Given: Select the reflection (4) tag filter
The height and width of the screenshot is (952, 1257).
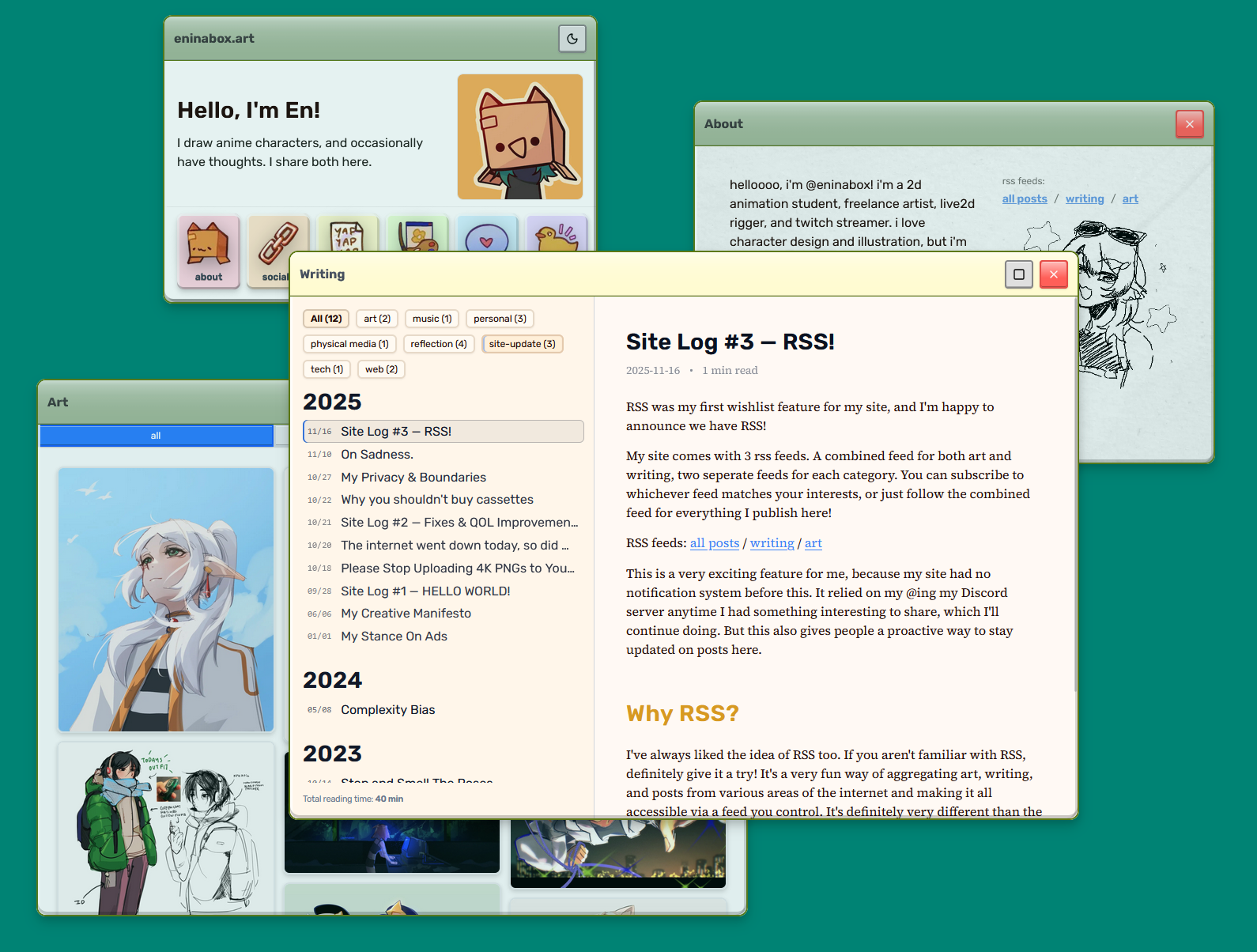Looking at the screenshot, I should pos(438,344).
